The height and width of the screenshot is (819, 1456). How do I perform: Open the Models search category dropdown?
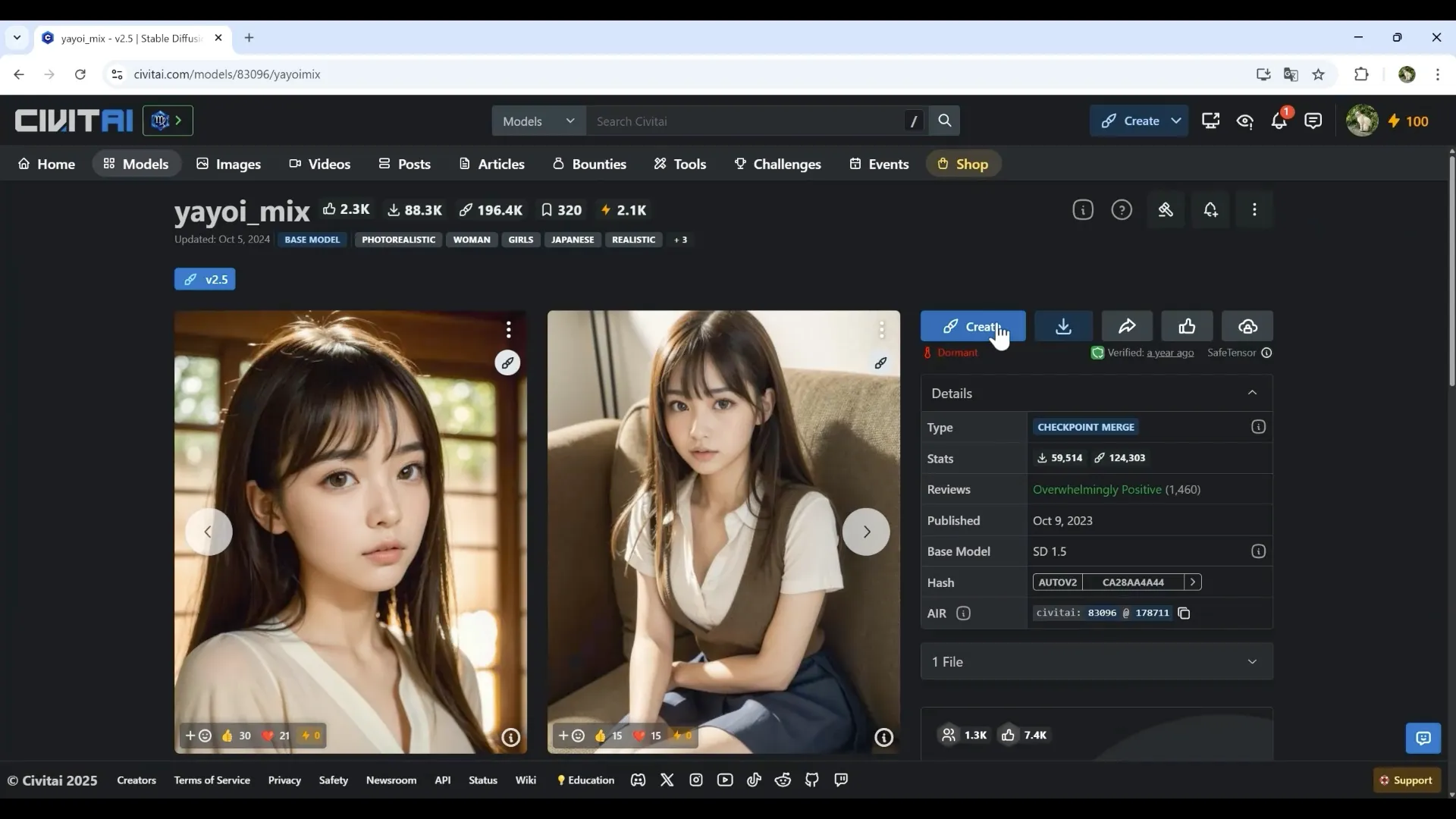tap(538, 121)
